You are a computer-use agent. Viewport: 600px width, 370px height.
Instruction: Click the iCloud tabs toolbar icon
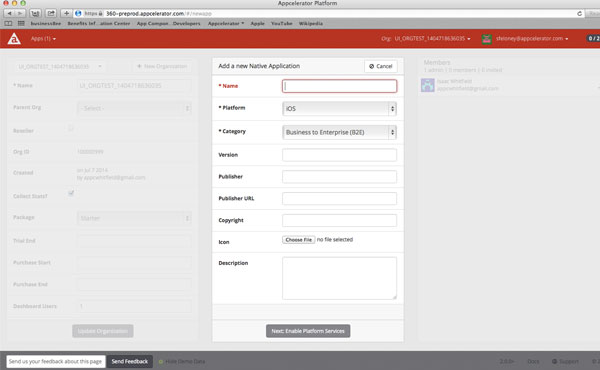coord(35,13)
